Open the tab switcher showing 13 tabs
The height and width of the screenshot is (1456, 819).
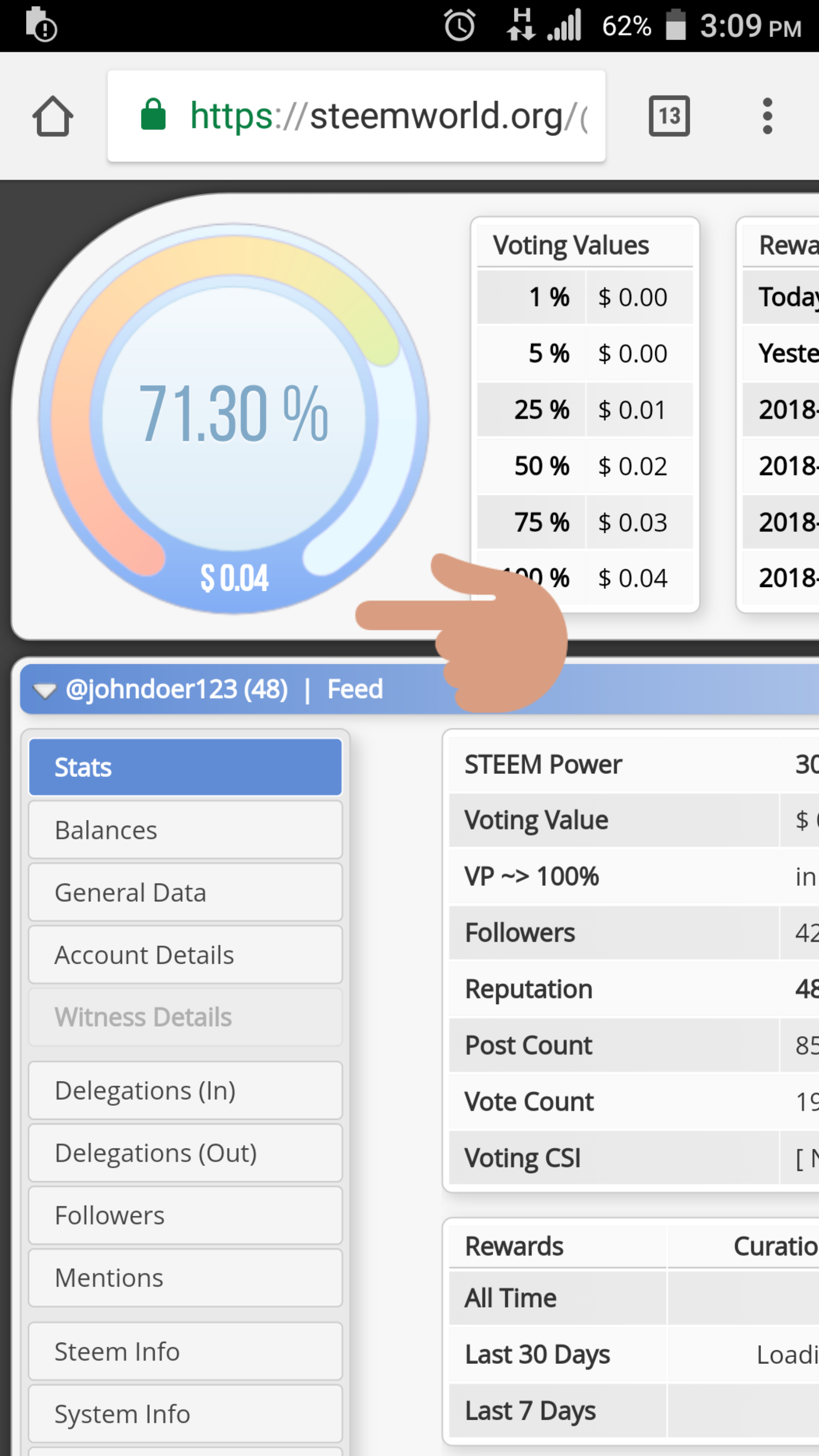coord(669,116)
